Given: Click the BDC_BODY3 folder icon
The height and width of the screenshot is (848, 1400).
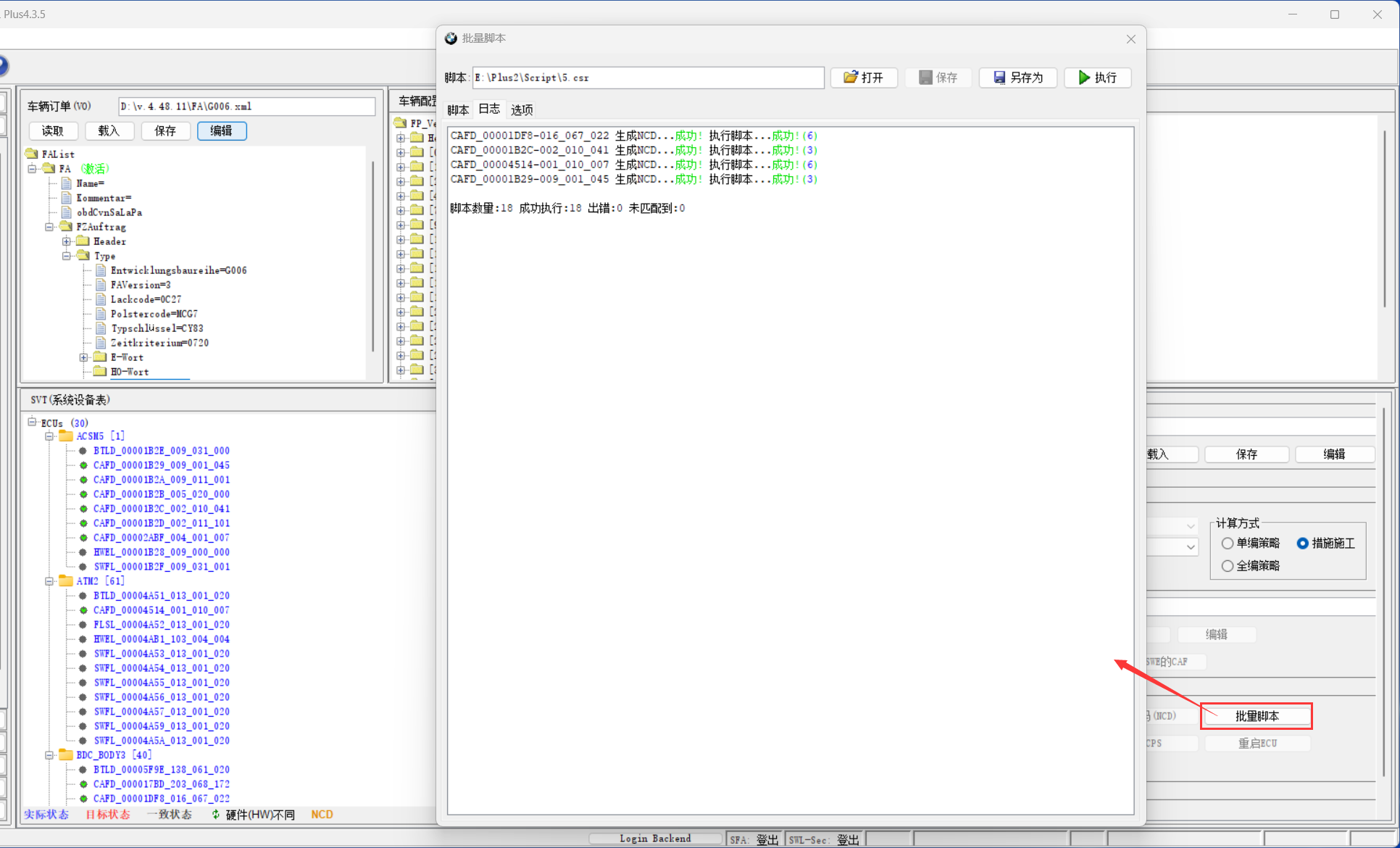Looking at the screenshot, I should [66, 755].
